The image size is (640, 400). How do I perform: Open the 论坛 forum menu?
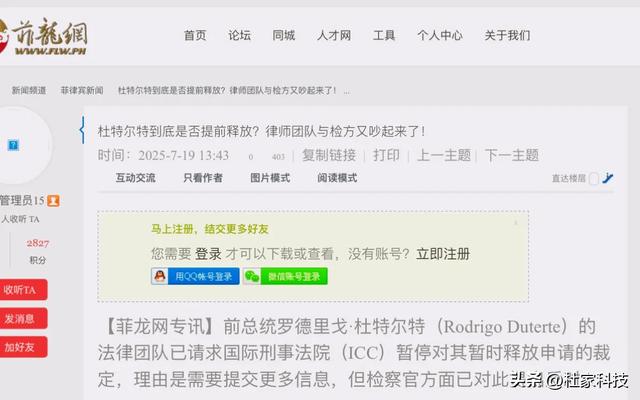click(240, 36)
